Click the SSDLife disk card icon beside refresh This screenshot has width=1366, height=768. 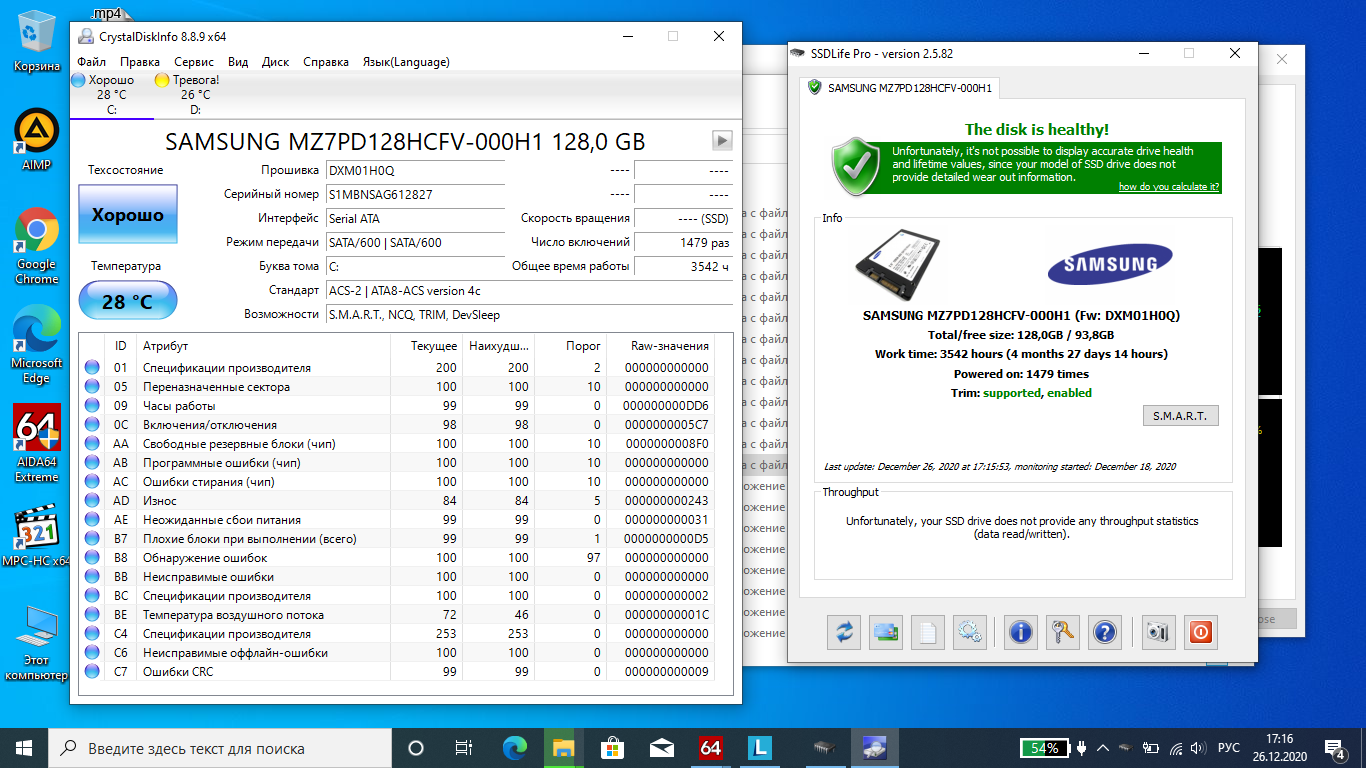tap(886, 632)
